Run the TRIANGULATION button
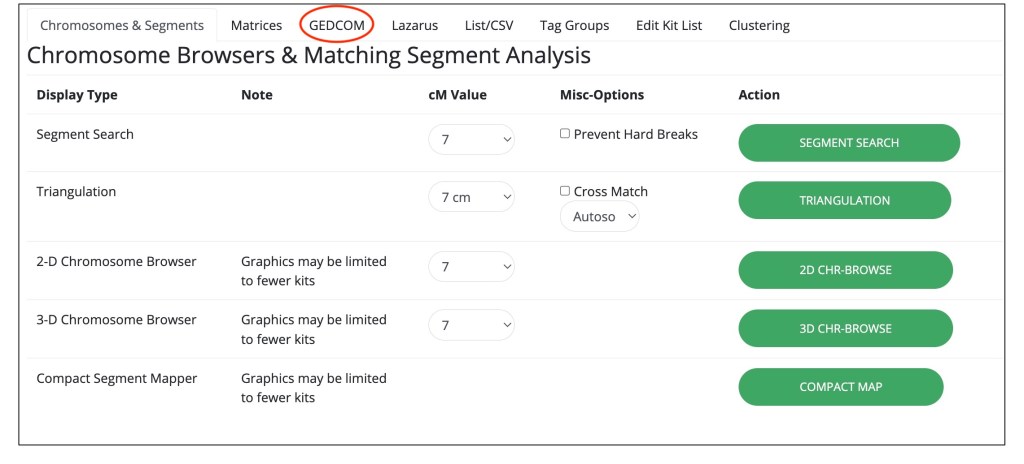Image resolution: width=1024 pixels, height=464 pixels. coord(844,200)
